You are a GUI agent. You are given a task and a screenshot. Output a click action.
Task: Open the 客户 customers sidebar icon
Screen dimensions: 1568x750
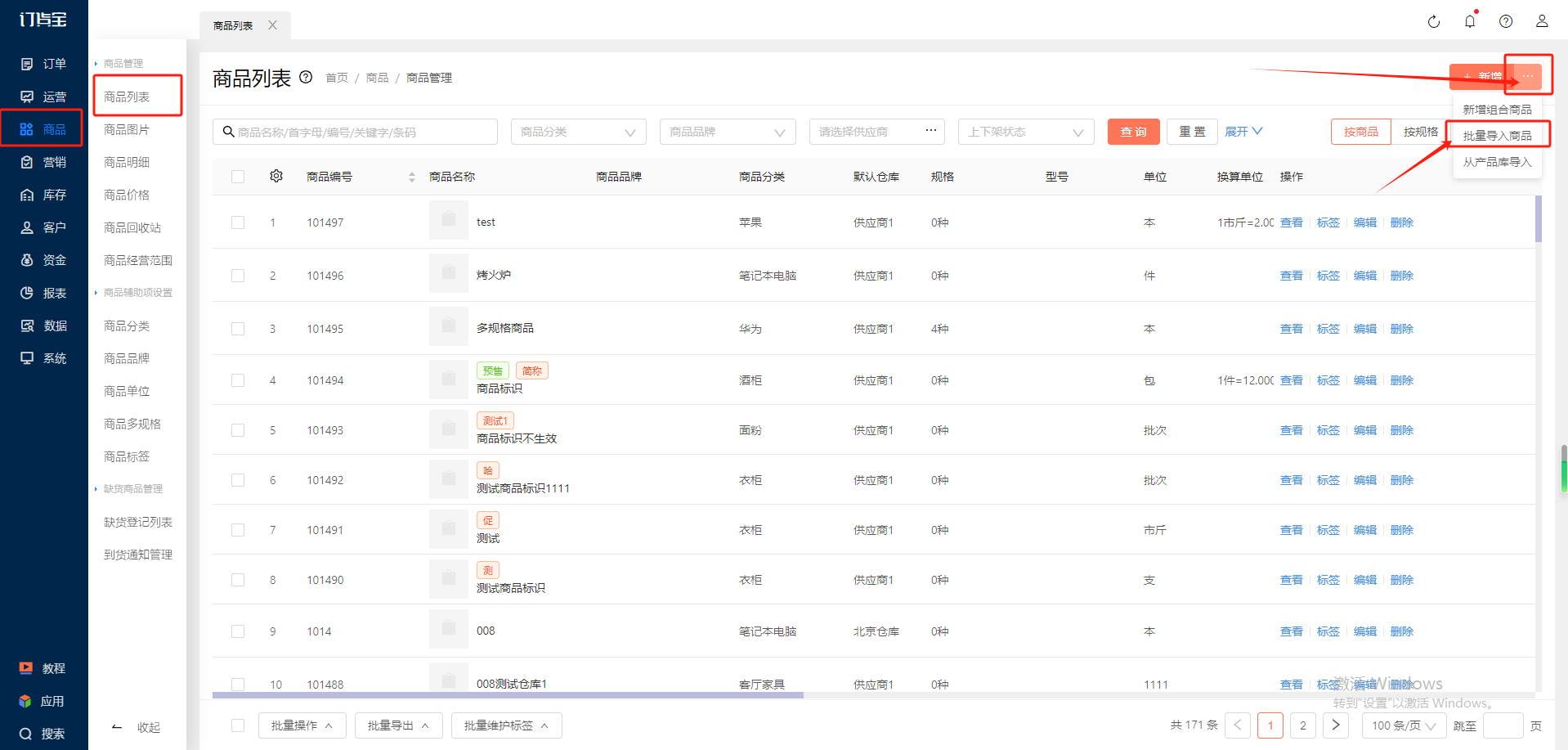tap(27, 227)
